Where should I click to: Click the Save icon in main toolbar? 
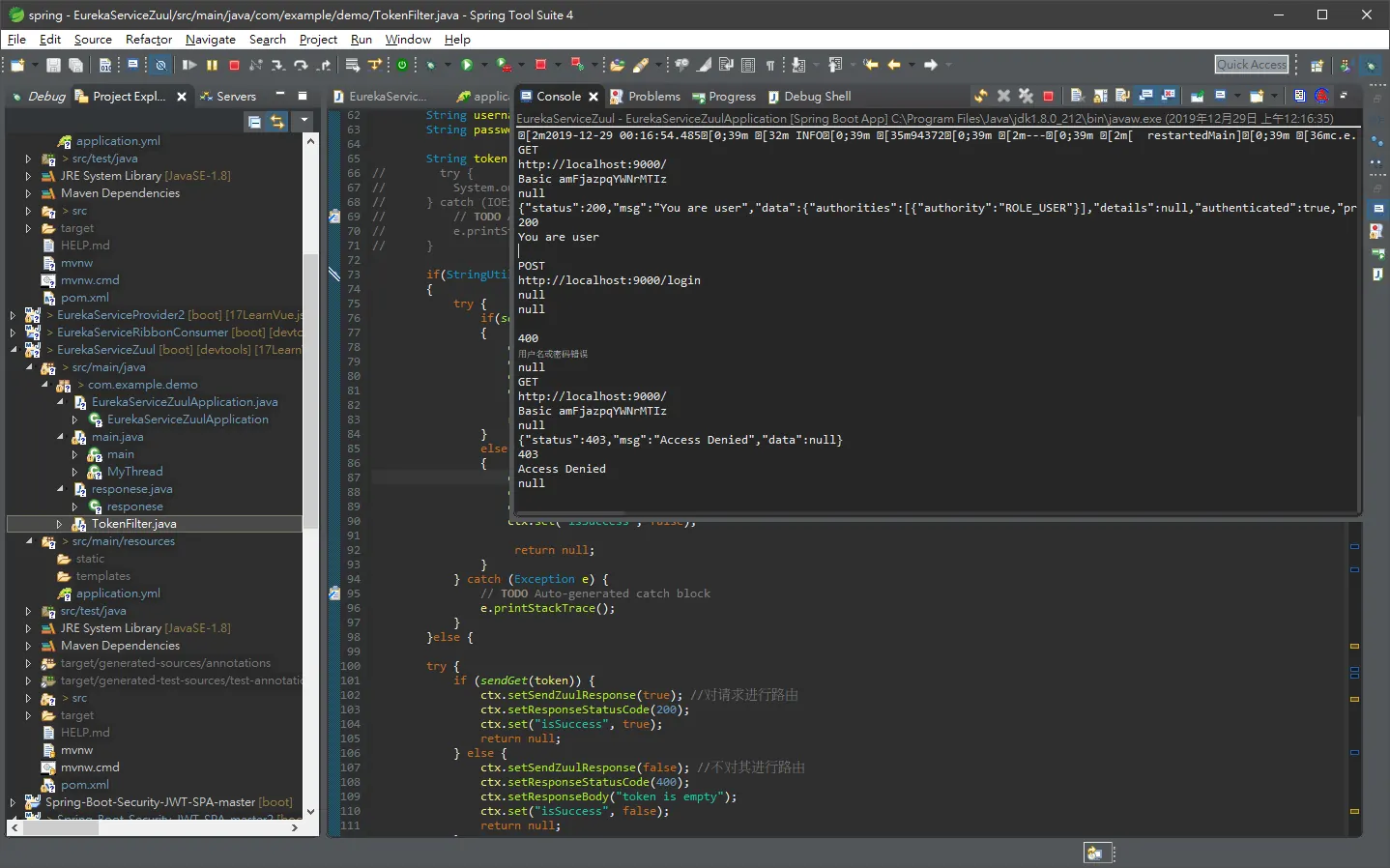coord(54,65)
